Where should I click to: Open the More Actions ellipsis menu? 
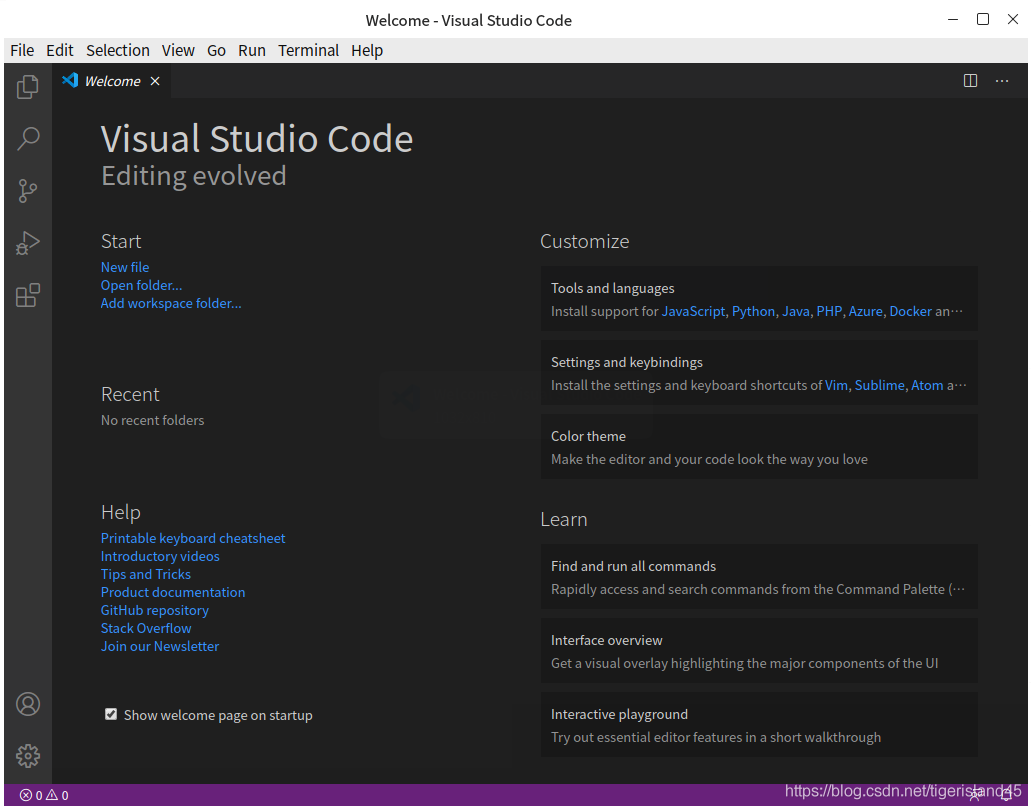tap(1002, 81)
